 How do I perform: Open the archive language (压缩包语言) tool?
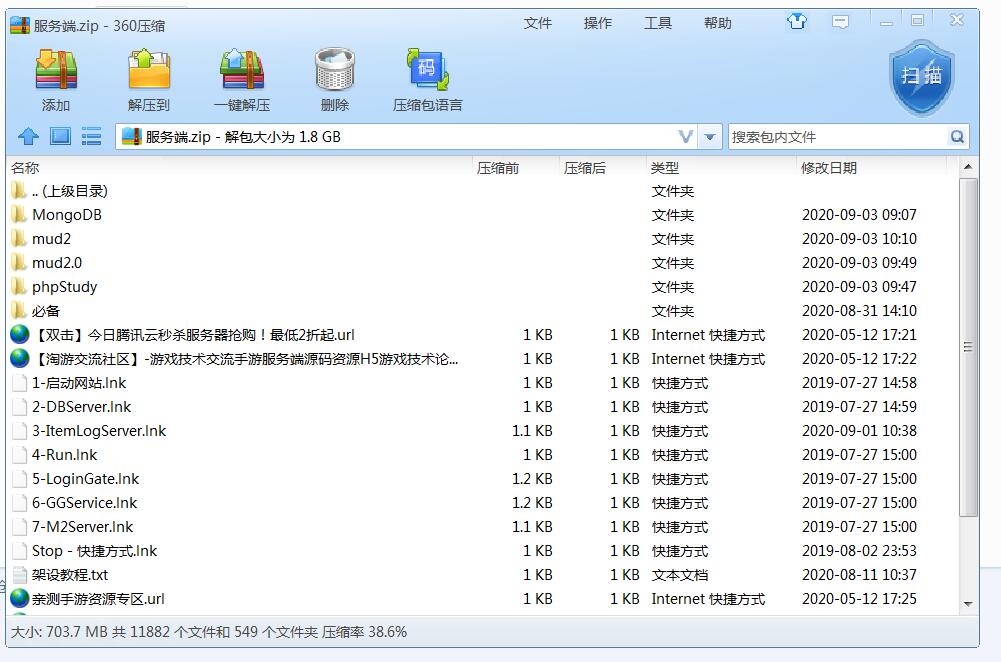click(x=427, y=72)
